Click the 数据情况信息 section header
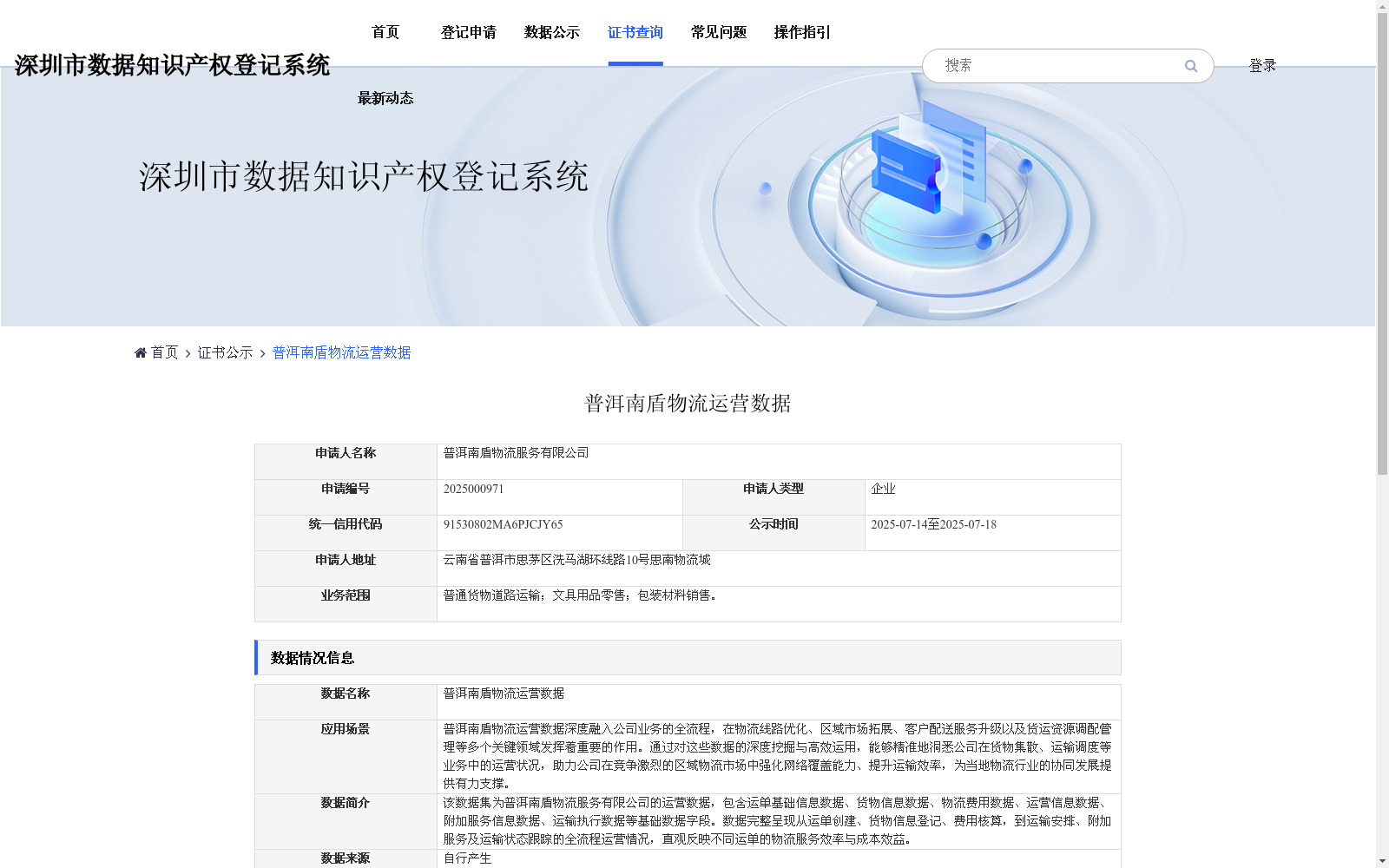1389x868 pixels. coord(688,658)
